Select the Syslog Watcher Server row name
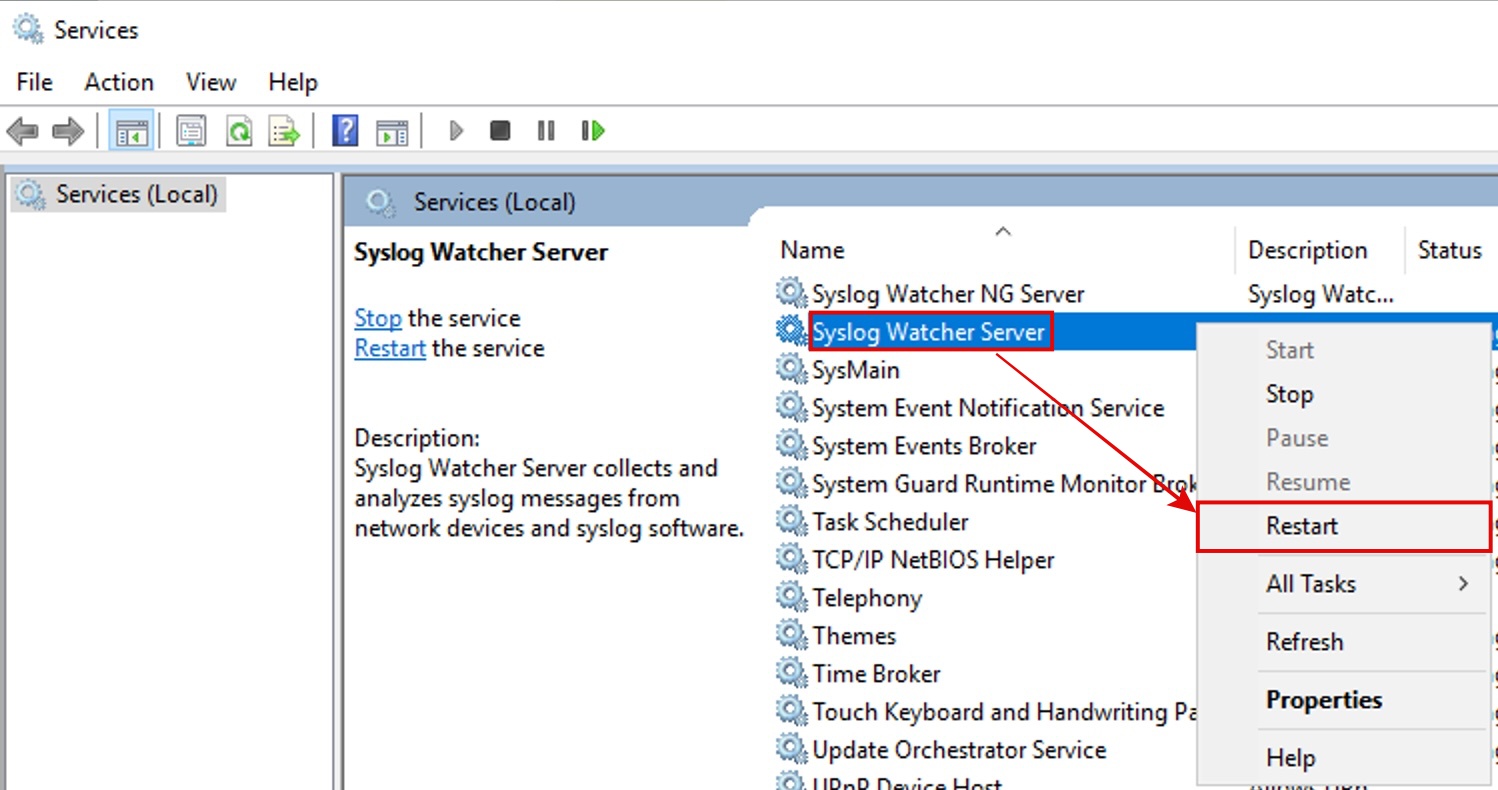The width and height of the screenshot is (1498, 790). click(929, 331)
